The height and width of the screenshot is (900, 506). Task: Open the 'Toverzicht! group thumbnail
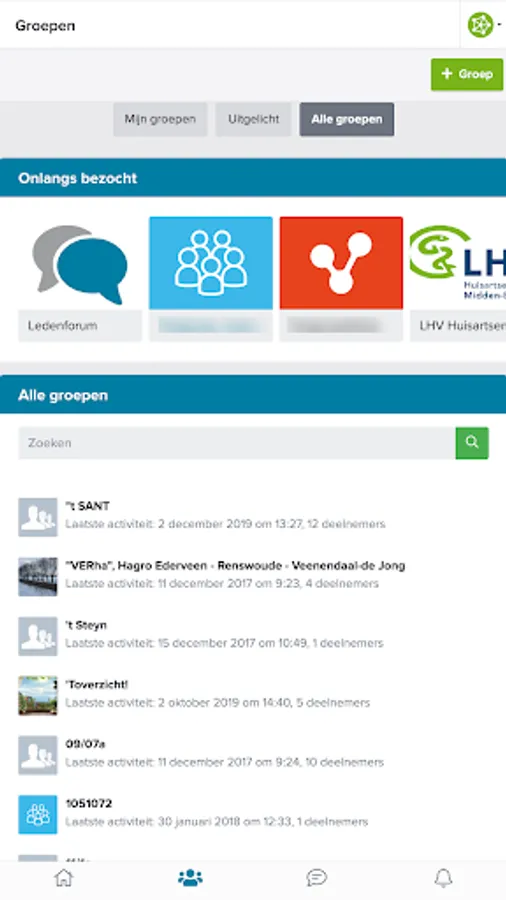point(38,695)
